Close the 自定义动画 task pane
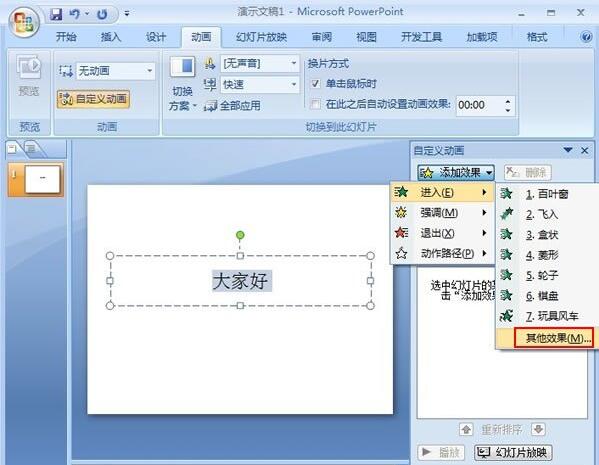 [x=584, y=151]
